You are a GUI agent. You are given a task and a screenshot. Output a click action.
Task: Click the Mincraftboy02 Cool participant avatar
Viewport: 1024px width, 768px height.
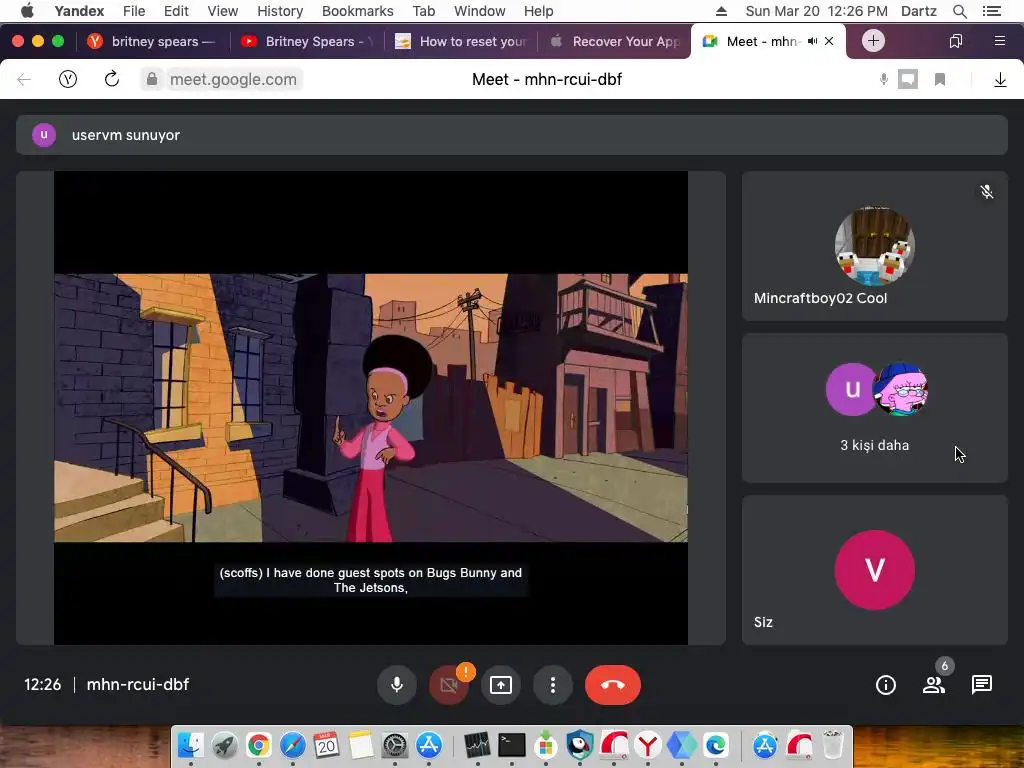pyautogui.click(x=874, y=246)
